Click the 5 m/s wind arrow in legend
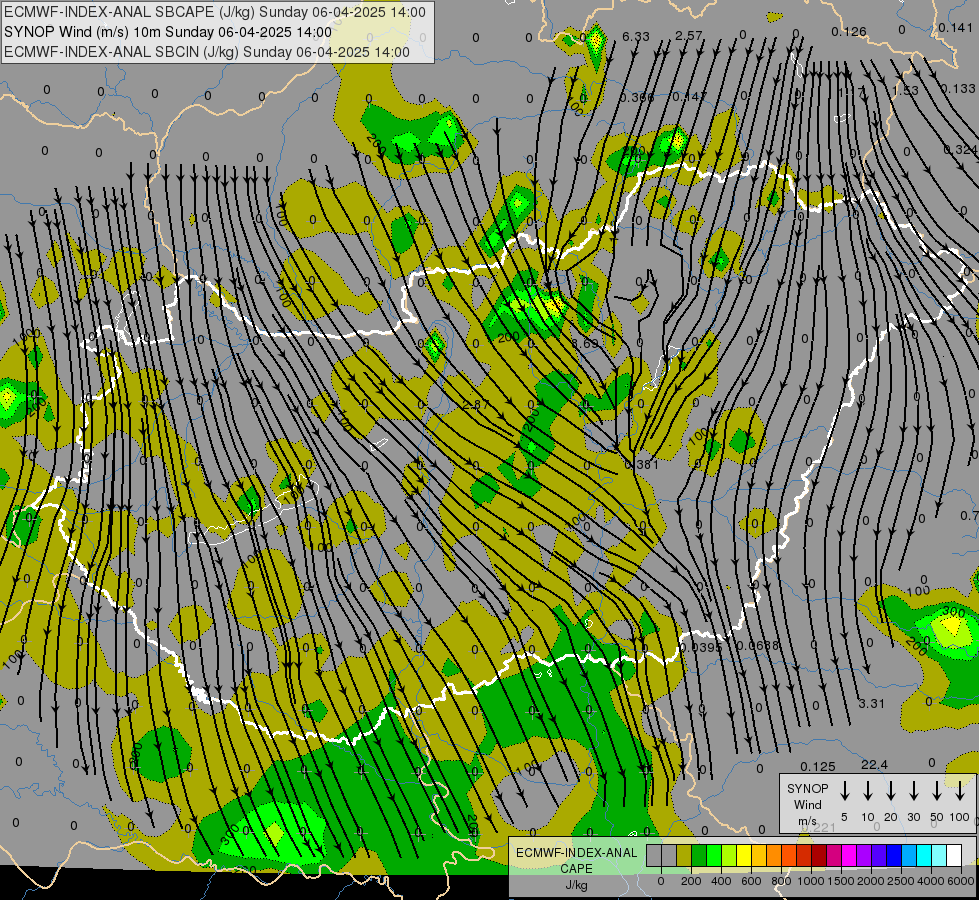Viewport: 979px width, 900px height. pos(845,790)
